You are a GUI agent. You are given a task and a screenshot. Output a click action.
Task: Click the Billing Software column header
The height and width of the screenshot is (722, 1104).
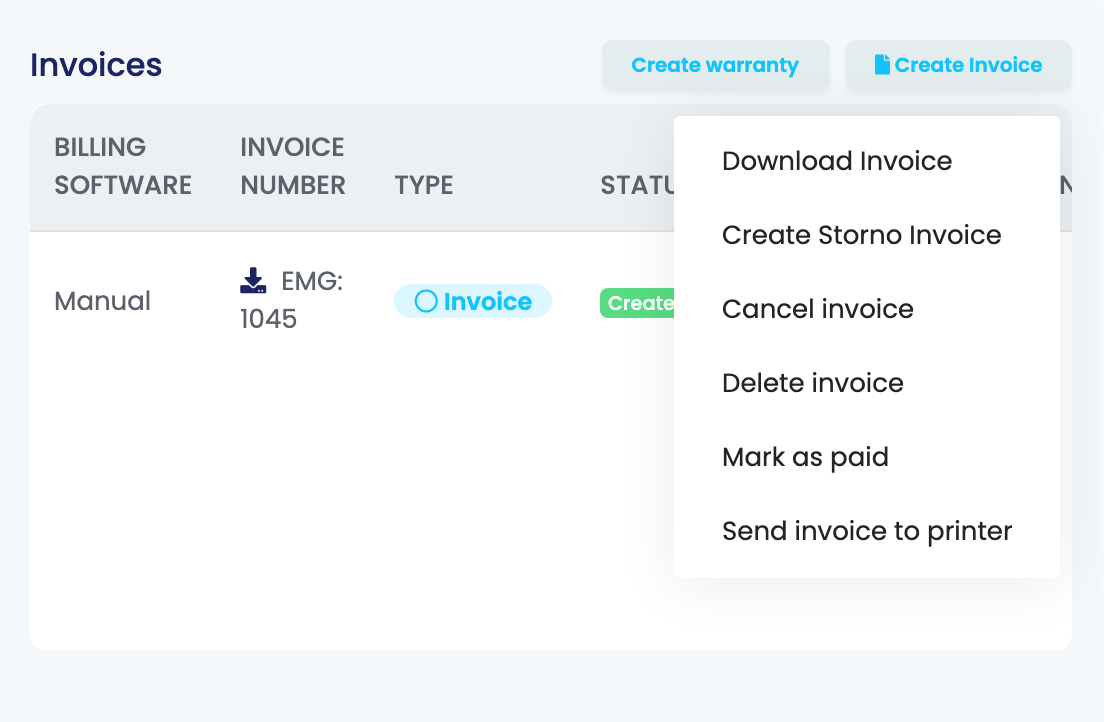tap(123, 166)
